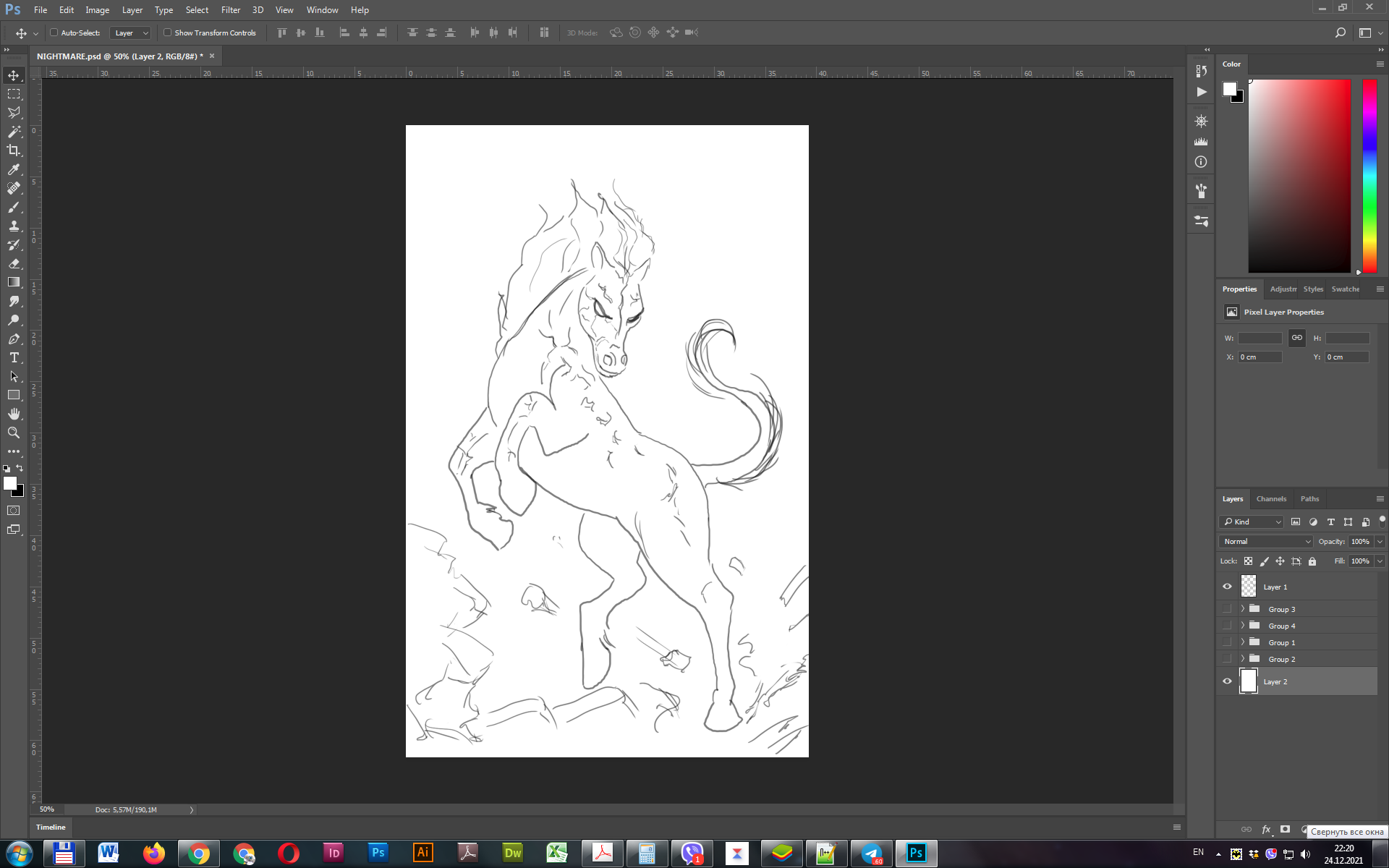The width and height of the screenshot is (1389, 868).
Task: Link width and height in Properties
Action: [x=1296, y=338]
